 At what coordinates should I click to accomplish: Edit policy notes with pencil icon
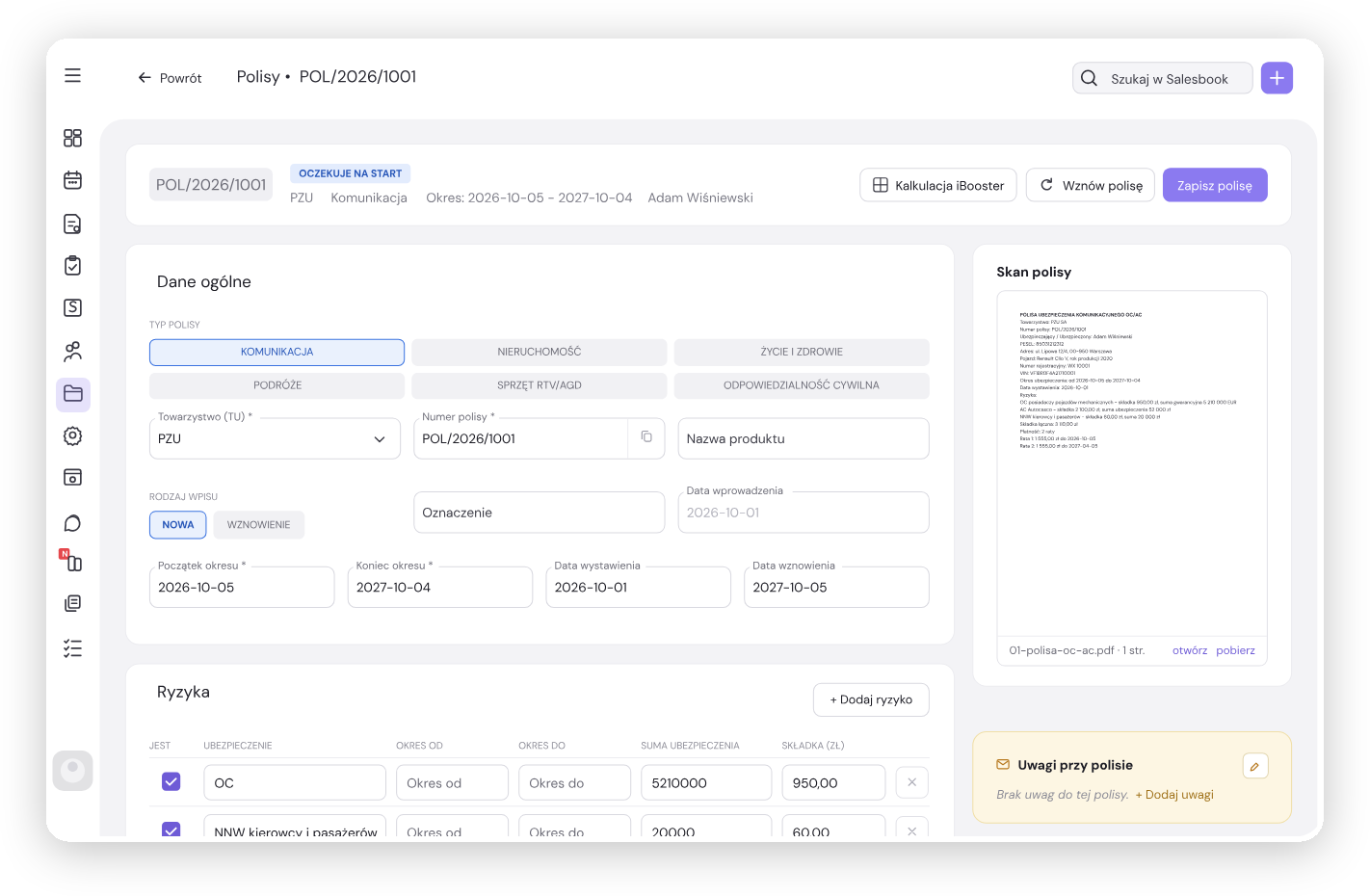pos(1255,766)
